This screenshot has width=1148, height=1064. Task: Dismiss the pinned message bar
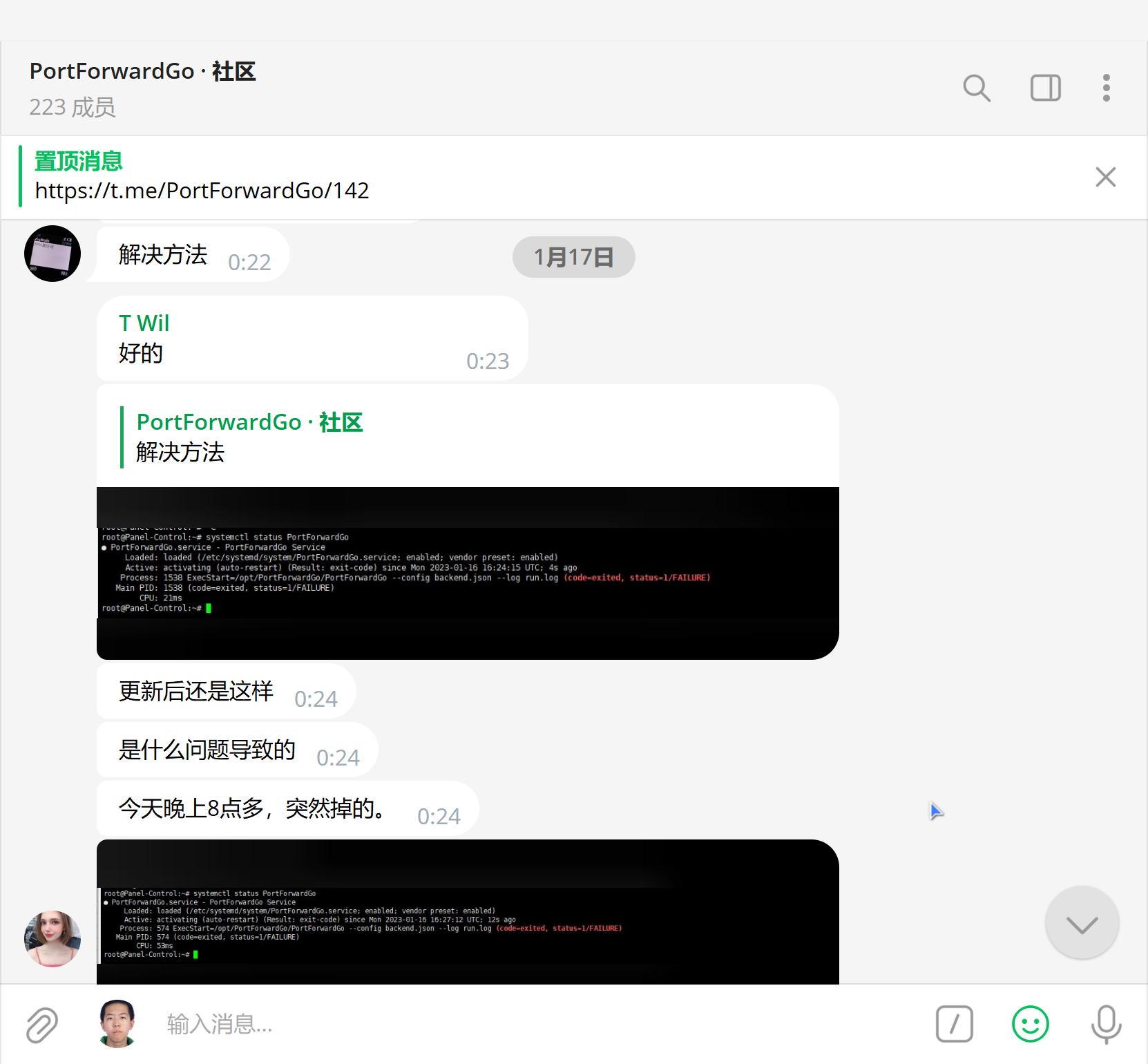[x=1105, y=177]
